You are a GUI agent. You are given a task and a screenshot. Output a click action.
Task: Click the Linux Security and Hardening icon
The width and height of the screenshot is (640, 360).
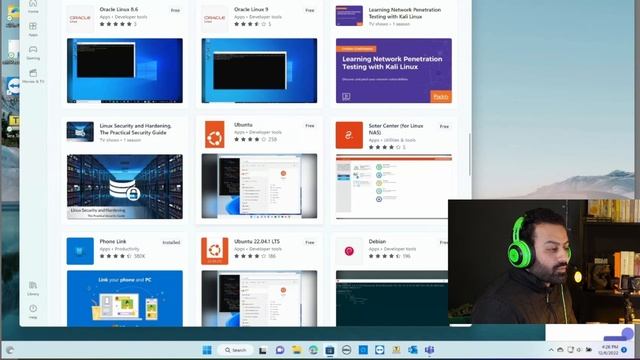click(x=80, y=131)
